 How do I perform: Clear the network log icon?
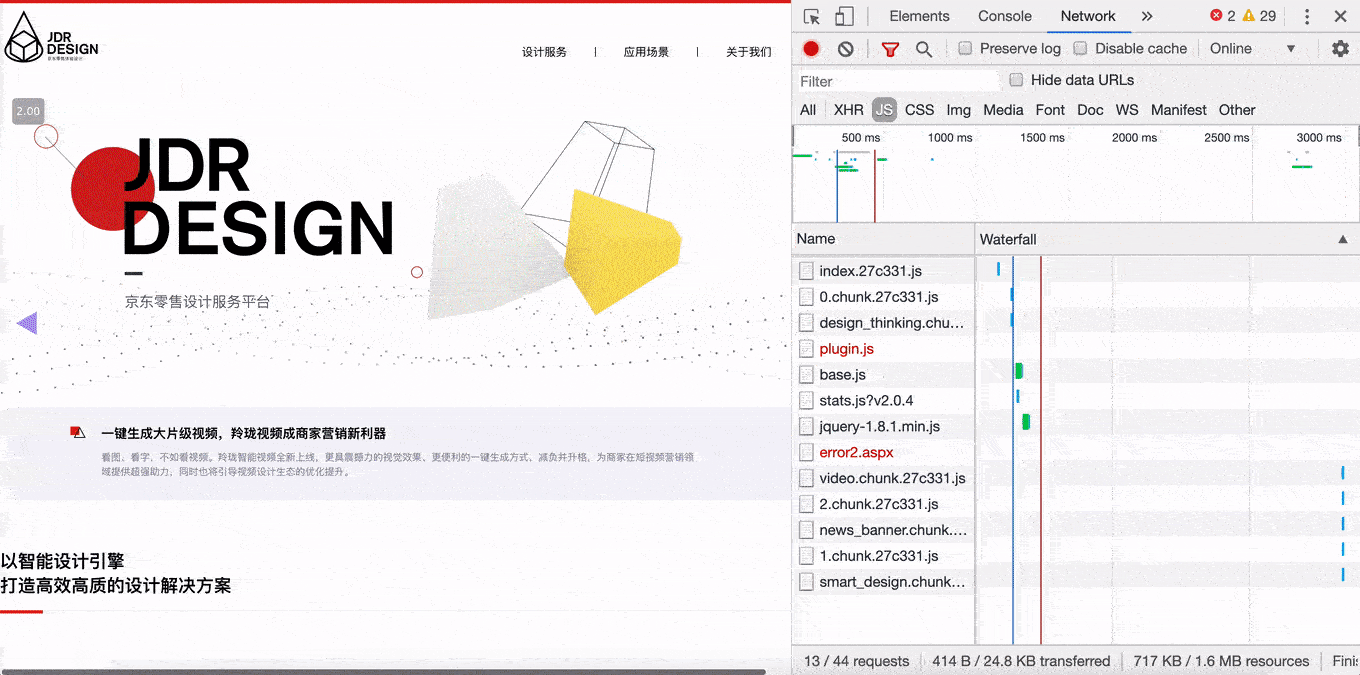(x=846, y=49)
